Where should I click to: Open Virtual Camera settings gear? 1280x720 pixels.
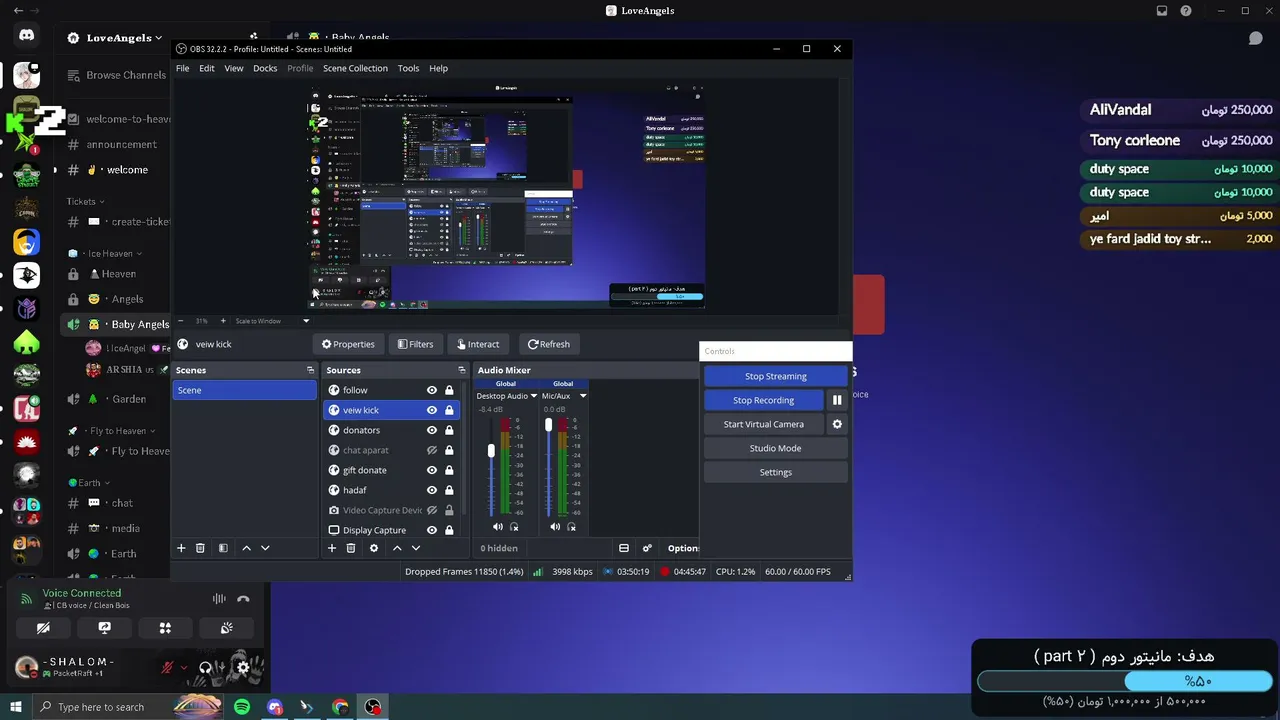tap(837, 424)
